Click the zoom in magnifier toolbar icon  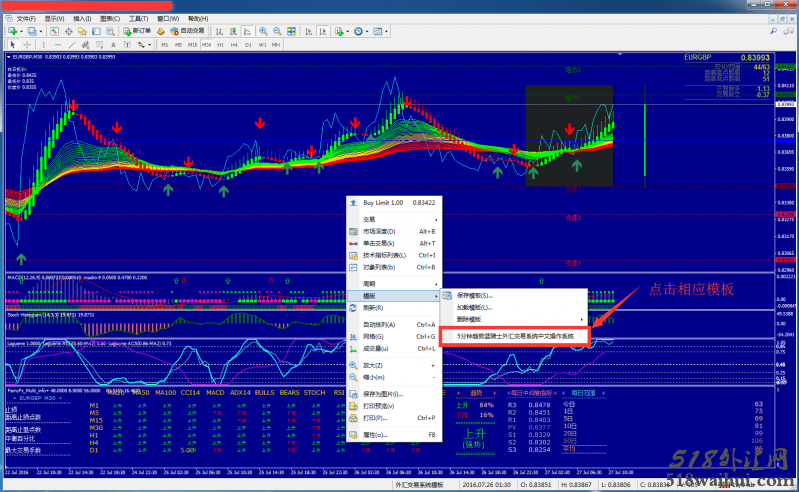[x=263, y=31]
